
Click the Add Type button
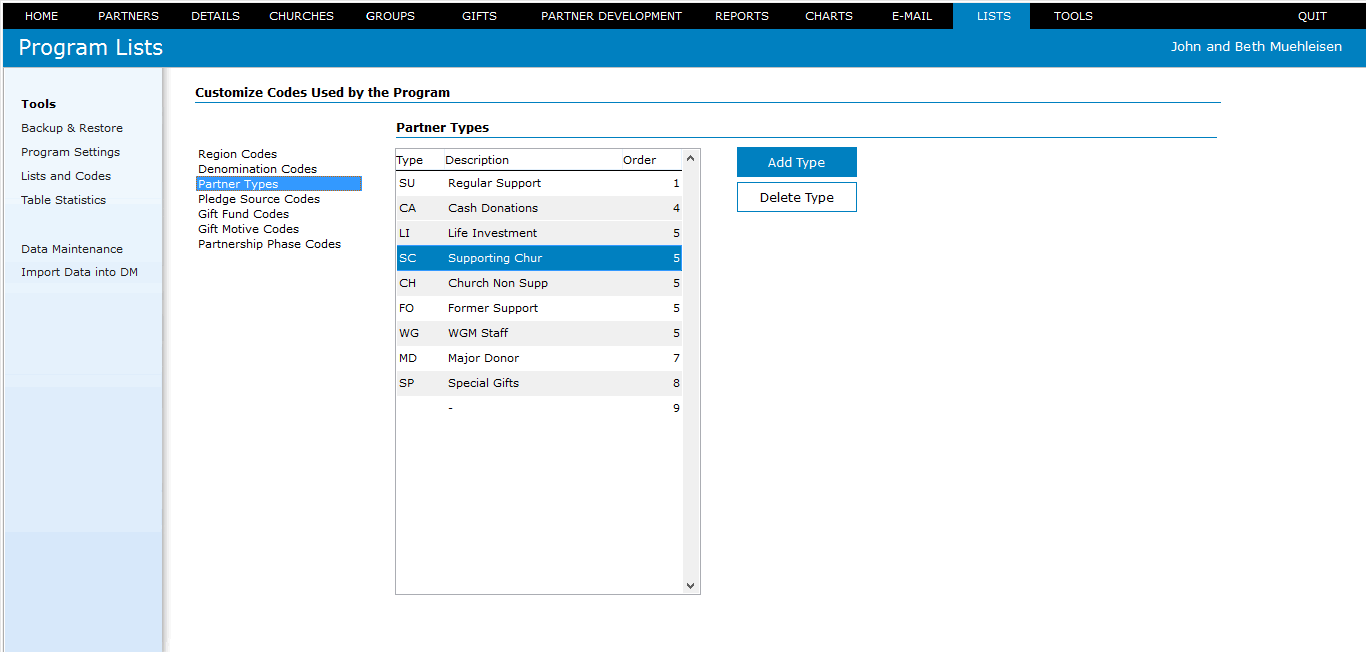797,162
